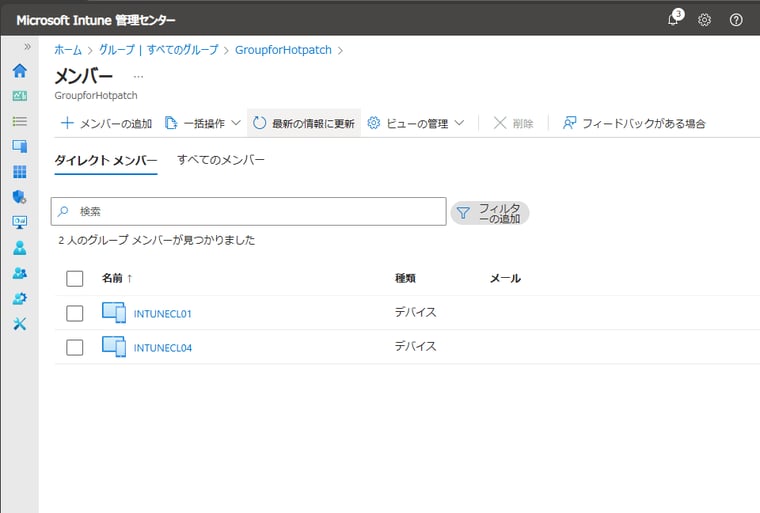Go to Home icon in sidebar
760x513 pixels.
click(19, 71)
